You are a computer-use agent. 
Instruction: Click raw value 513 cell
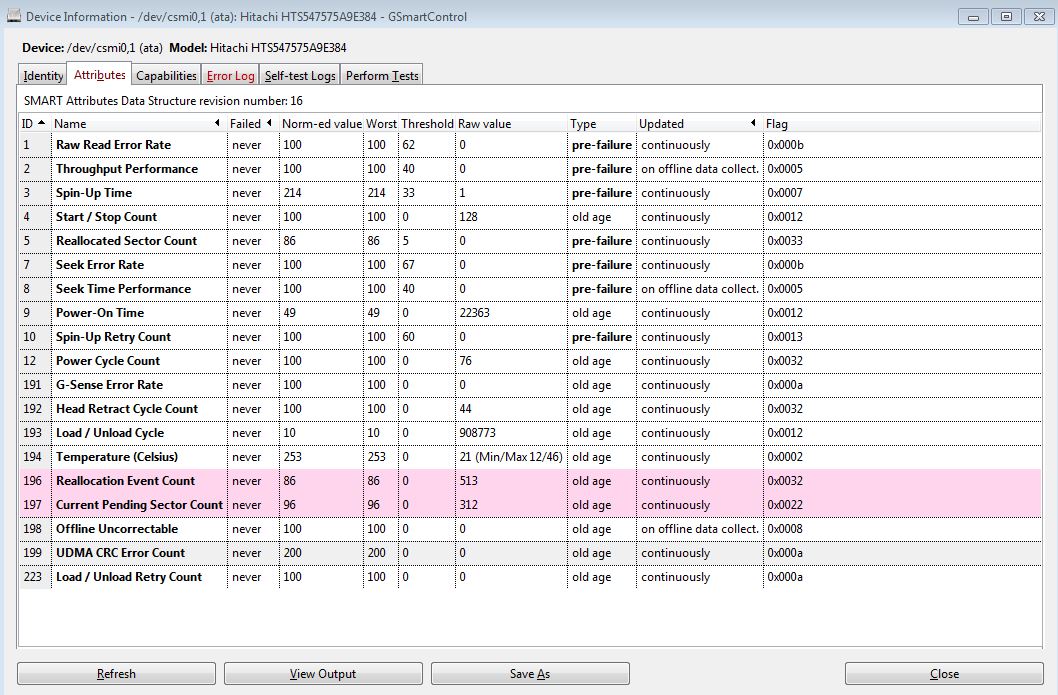click(468, 481)
